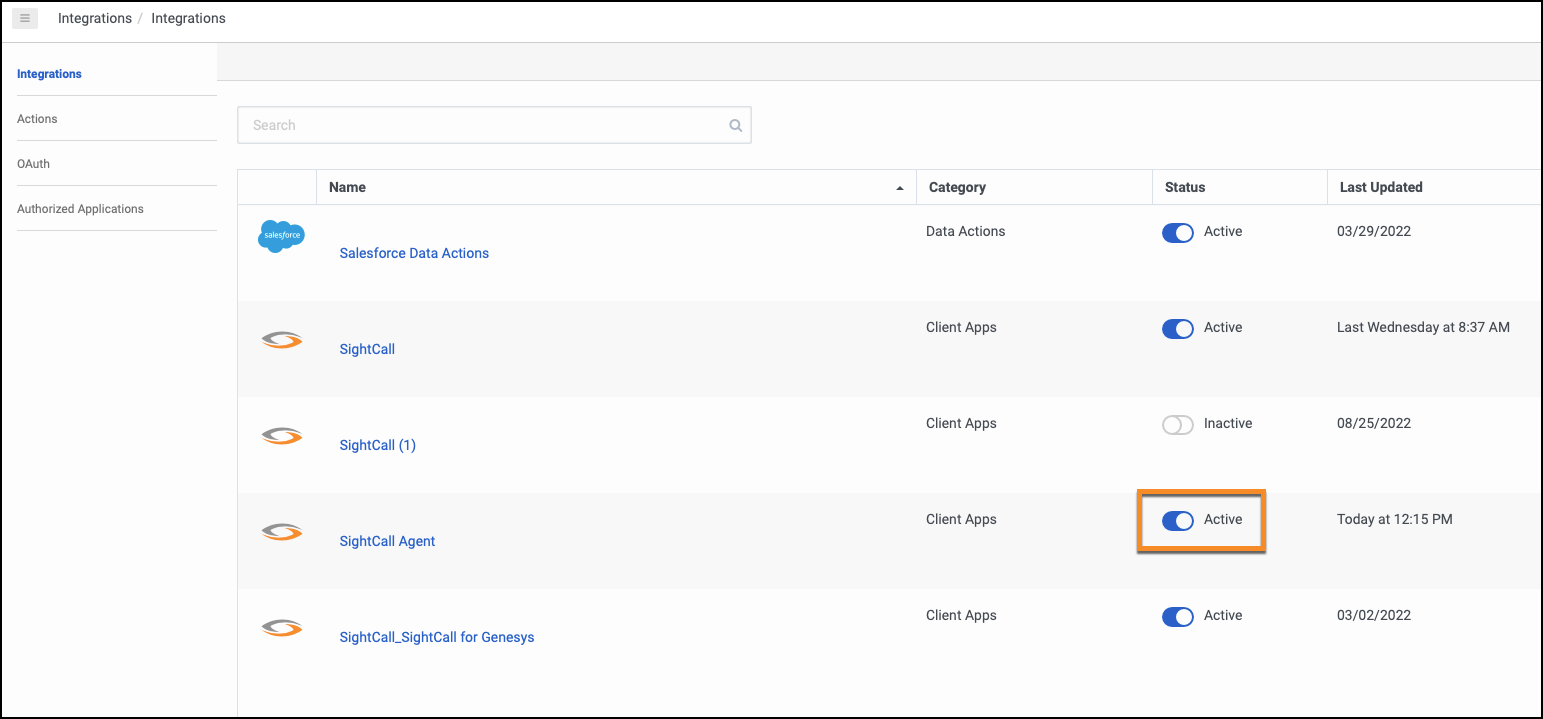
Task: Click Client Apps in the SightCall (1) row
Action: pos(961,423)
